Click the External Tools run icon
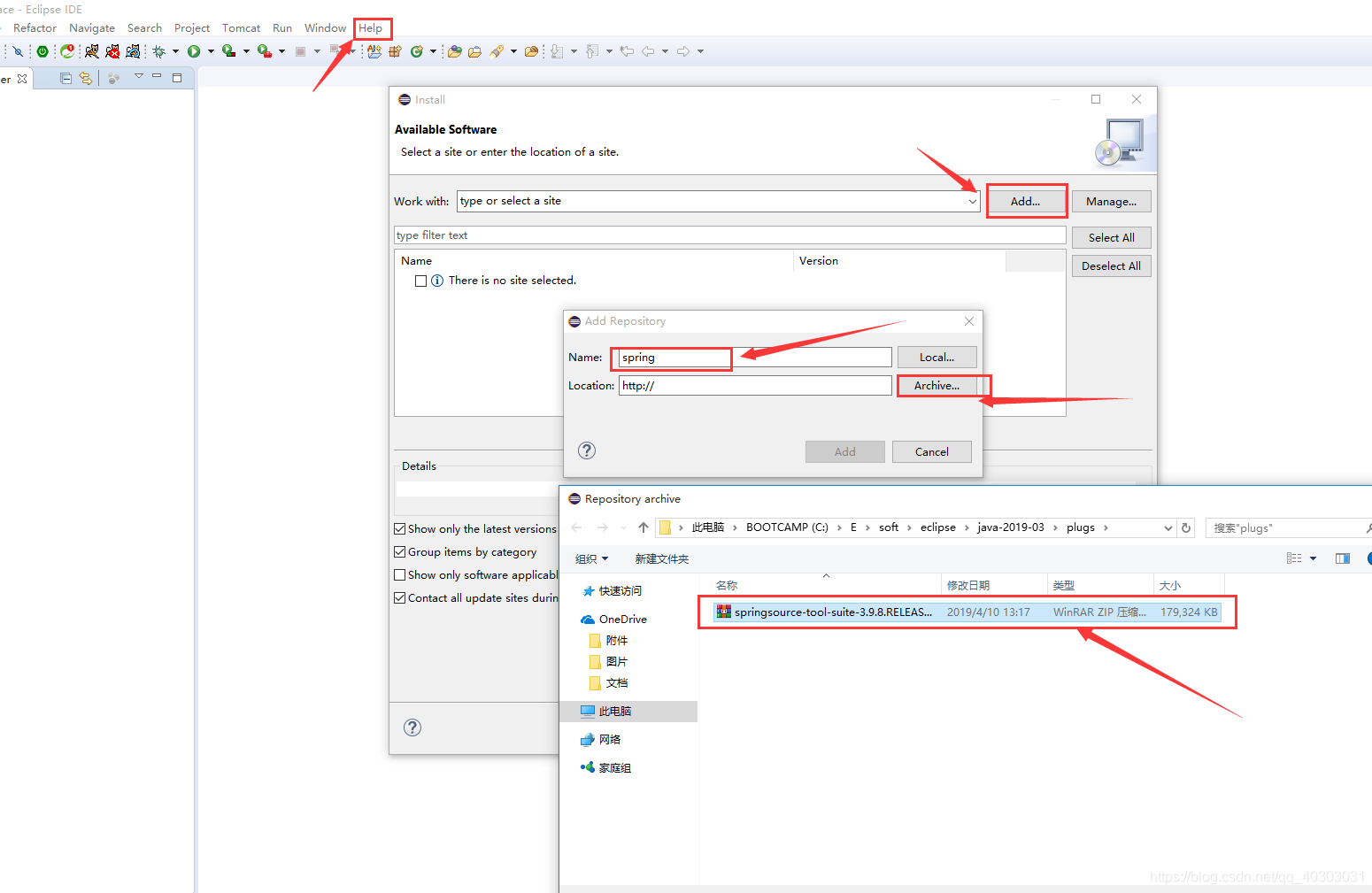 264,51
